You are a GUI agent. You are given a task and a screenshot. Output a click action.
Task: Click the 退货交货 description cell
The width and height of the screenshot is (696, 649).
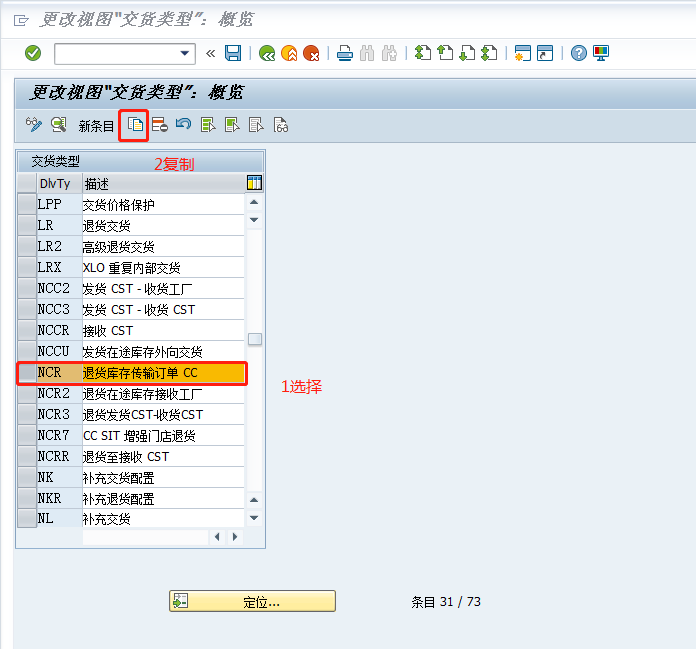tap(163, 226)
